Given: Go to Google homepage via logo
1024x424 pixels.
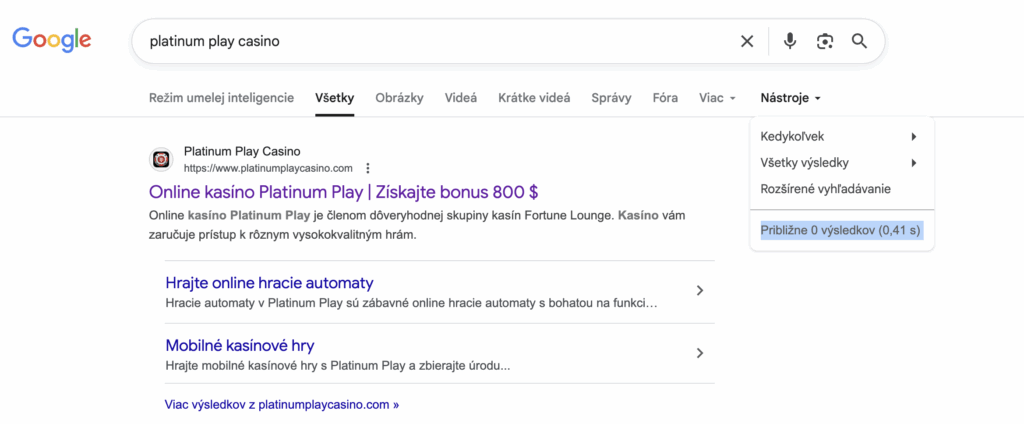Looking at the screenshot, I should coord(52,40).
